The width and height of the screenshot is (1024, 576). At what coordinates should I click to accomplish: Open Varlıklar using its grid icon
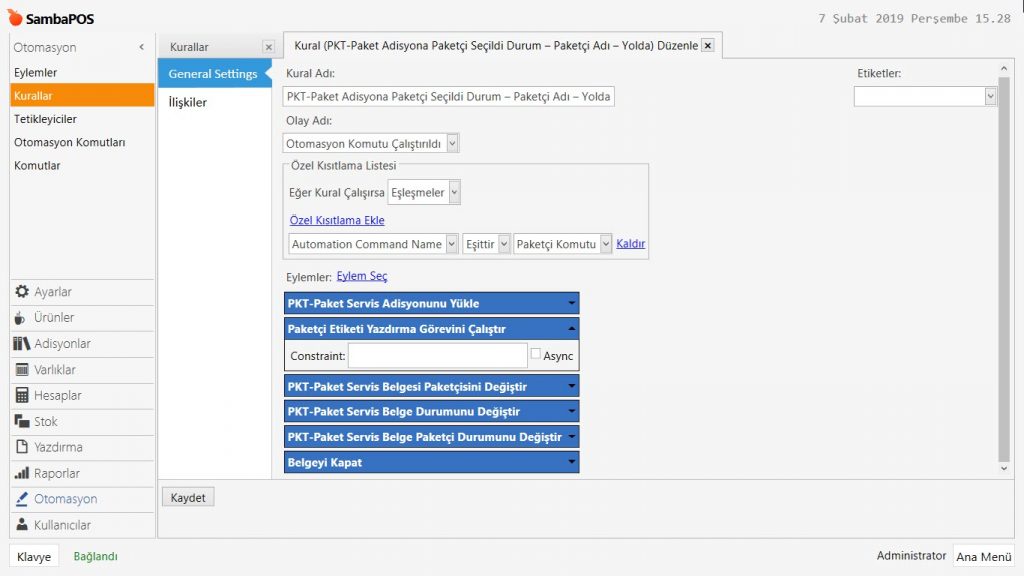[22, 370]
